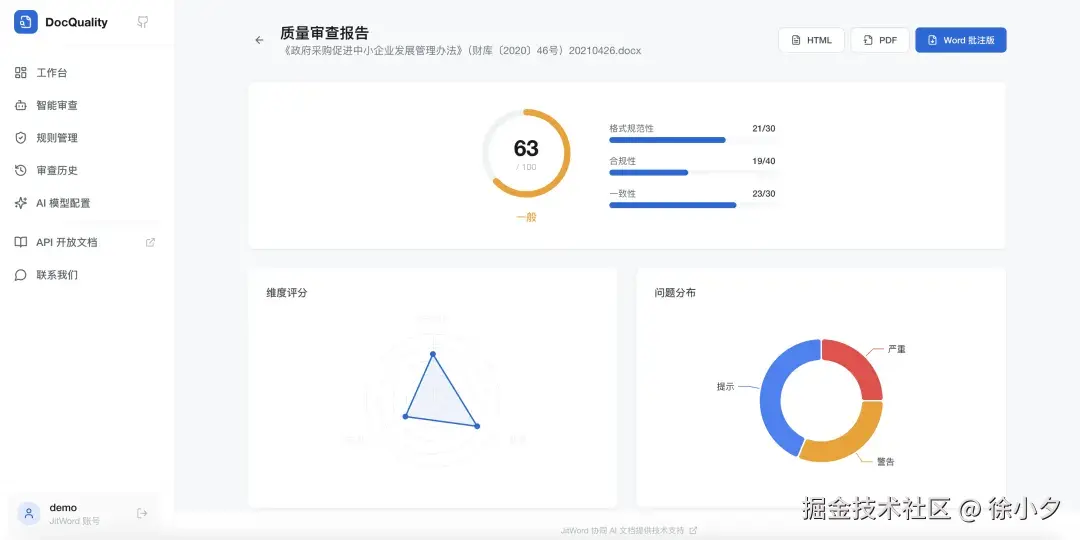Click the top vertex of radar chart
The width and height of the screenshot is (1080, 540).
[x=433, y=354]
